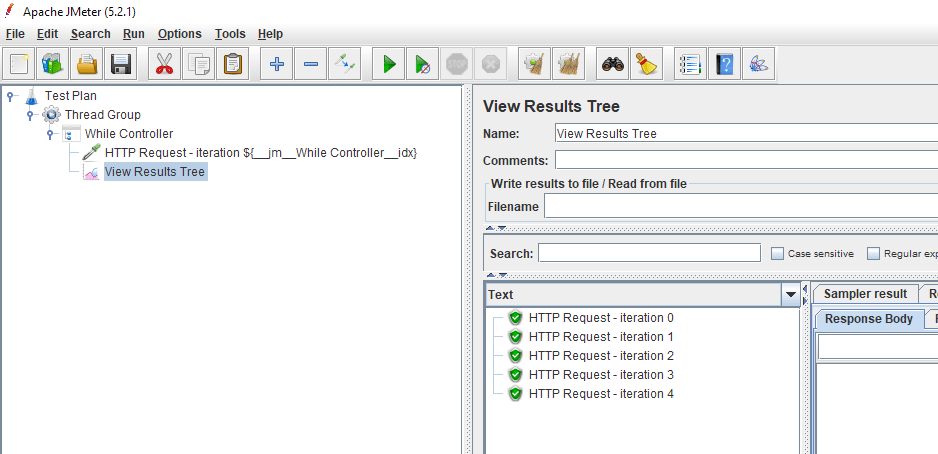Open function helper list icon
Screen dimensions: 938x454
click(690, 63)
